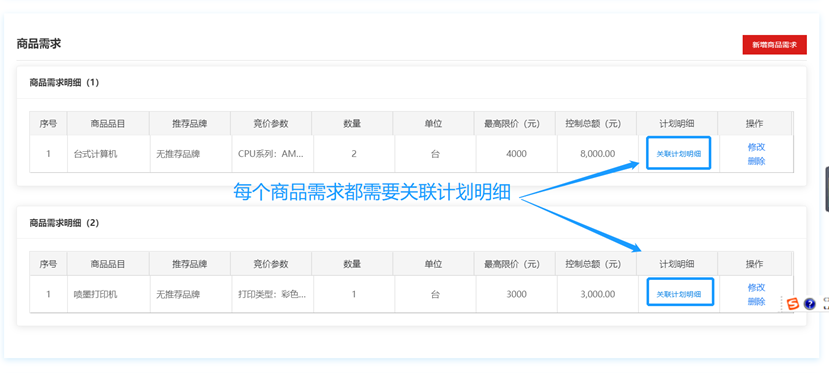Click quantity 2 in 台式计算机 row

point(354,154)
